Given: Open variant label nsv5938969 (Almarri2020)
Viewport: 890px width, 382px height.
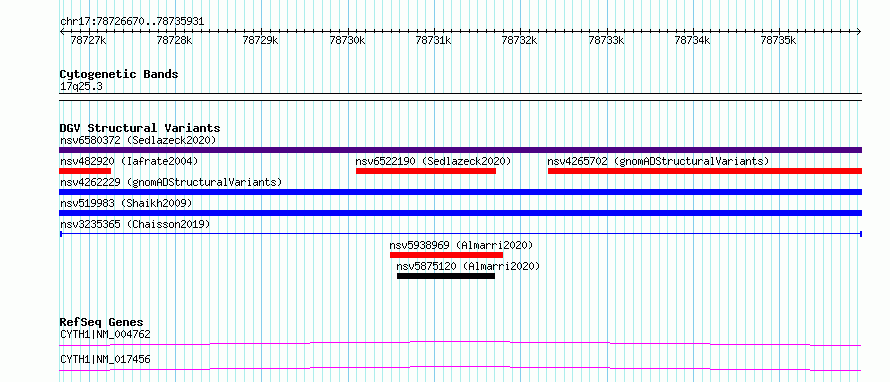Looking at the screenshot, I should (x=461, y=245).
